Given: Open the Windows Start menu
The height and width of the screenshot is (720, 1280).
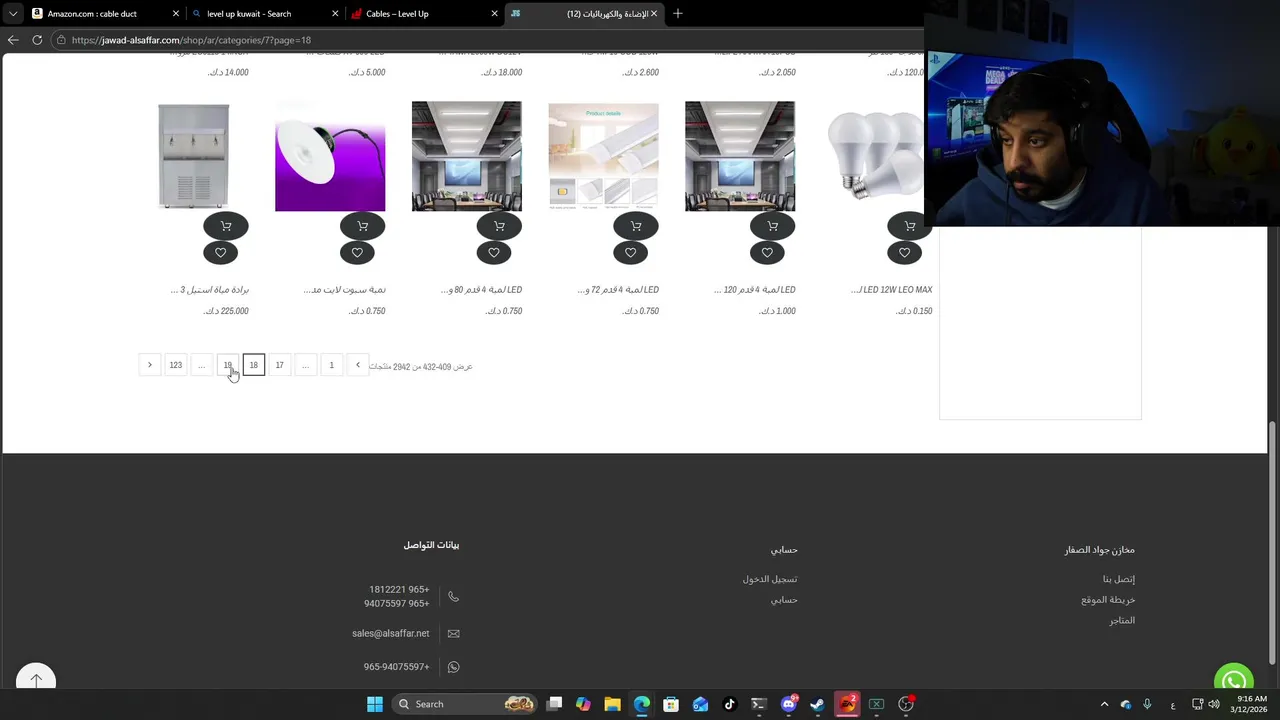Looking at the screenshot, I should 375,704.
